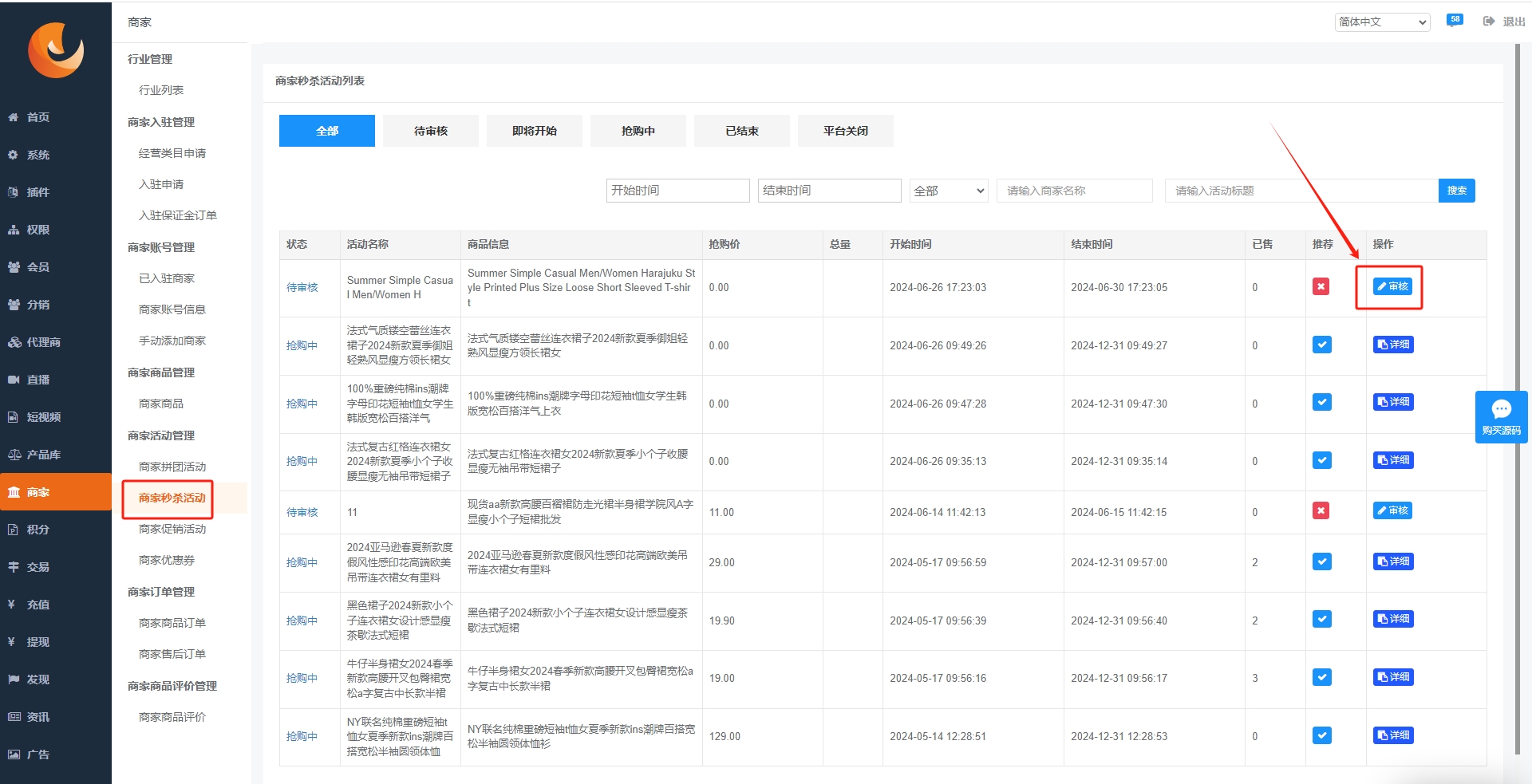This screenshot has width=1532, height=784.
Task: Open 商家拼团活动 in the submenu
Action: point(172,467)
